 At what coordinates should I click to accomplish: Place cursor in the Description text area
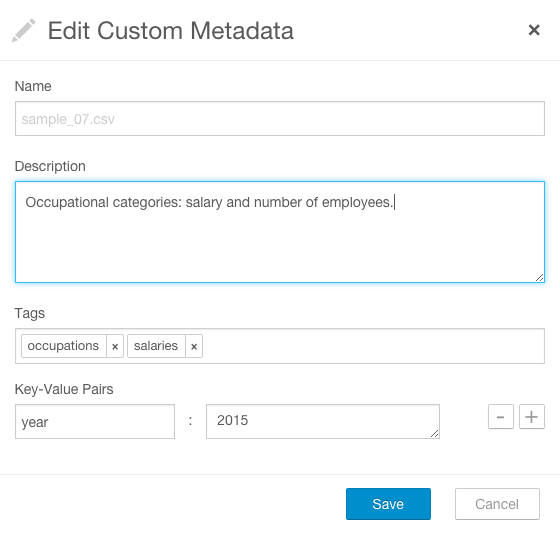280,232
